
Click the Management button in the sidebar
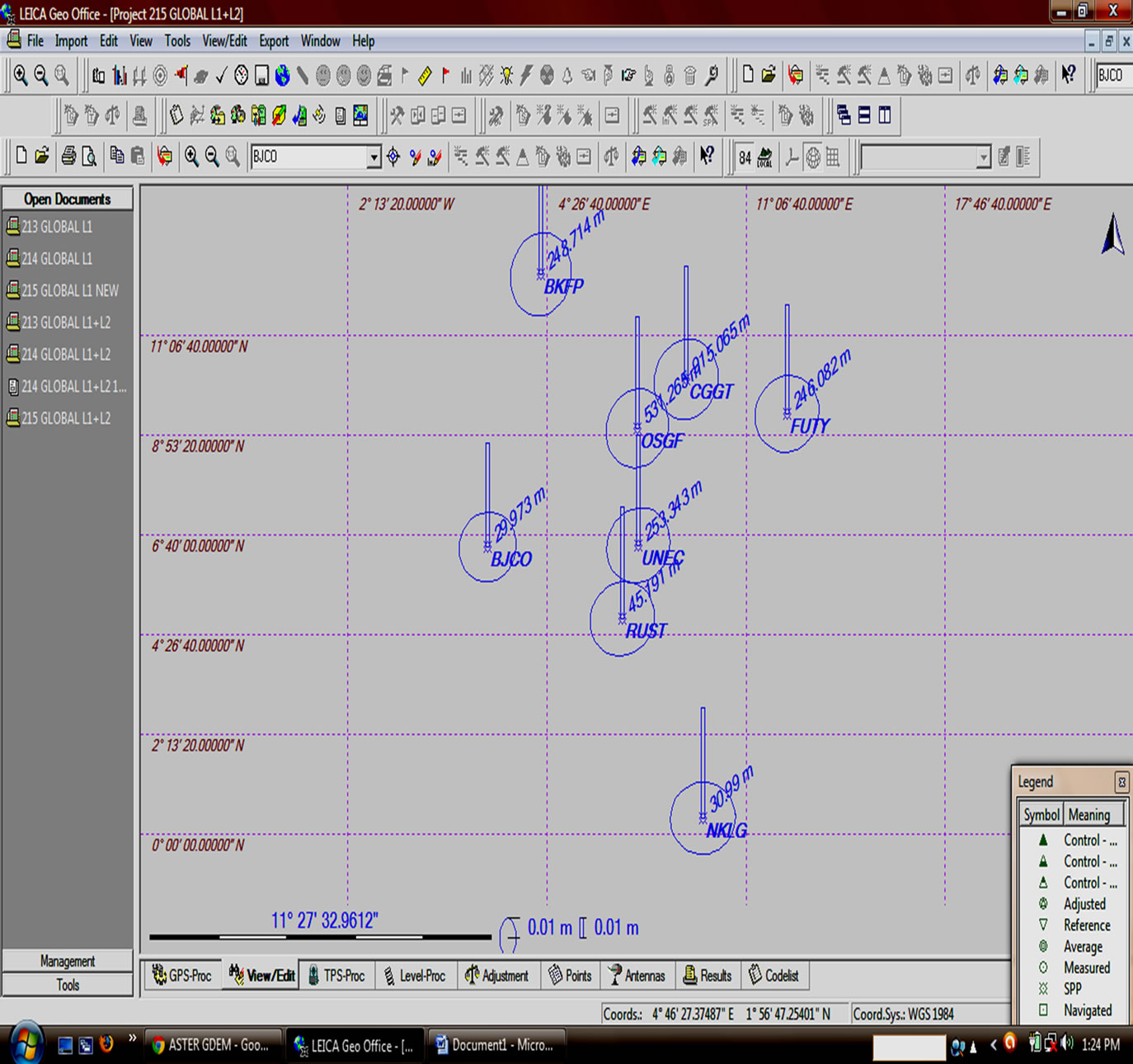68,961
